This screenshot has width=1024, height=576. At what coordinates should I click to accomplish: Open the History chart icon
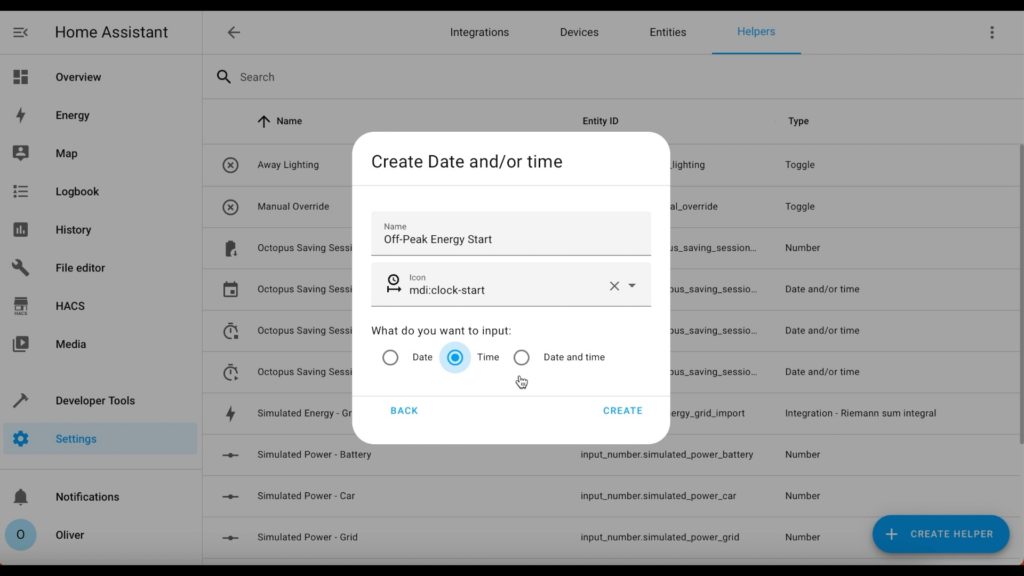pyautogui.click(x=20, y=229)
